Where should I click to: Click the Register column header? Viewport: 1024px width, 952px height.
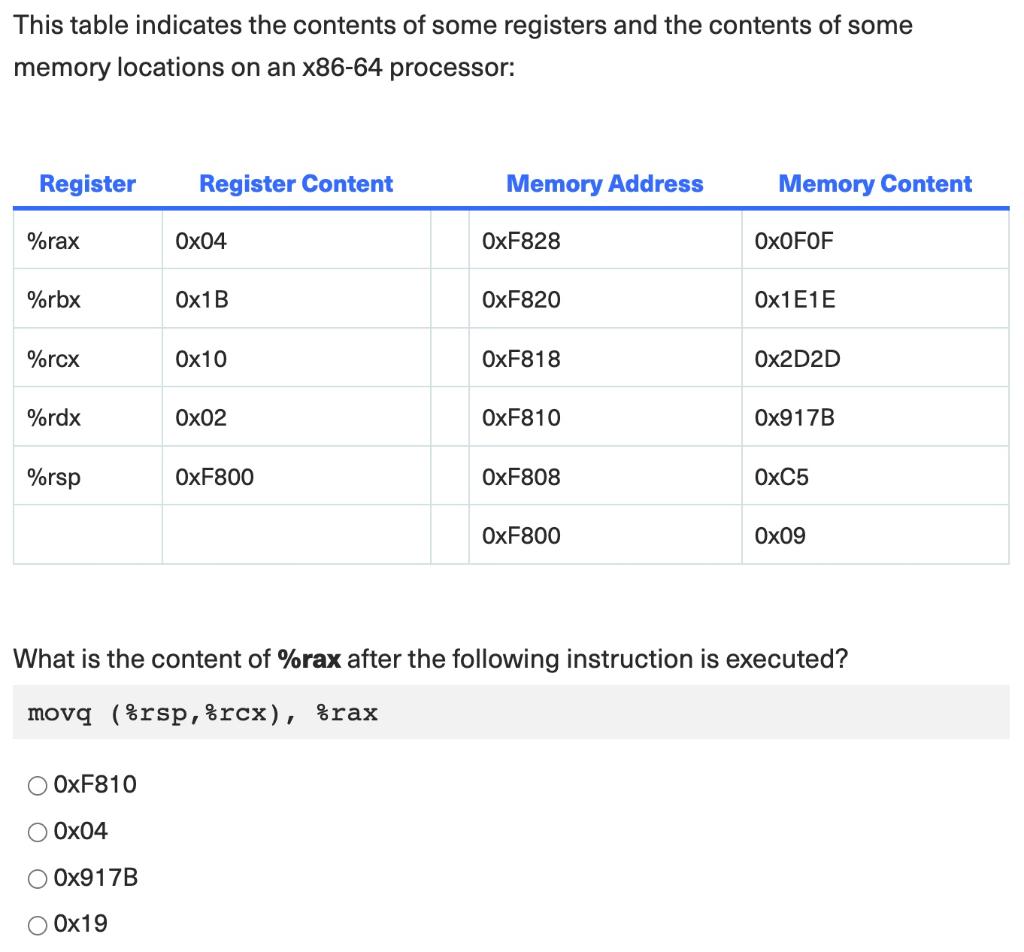tap(87, 184)
